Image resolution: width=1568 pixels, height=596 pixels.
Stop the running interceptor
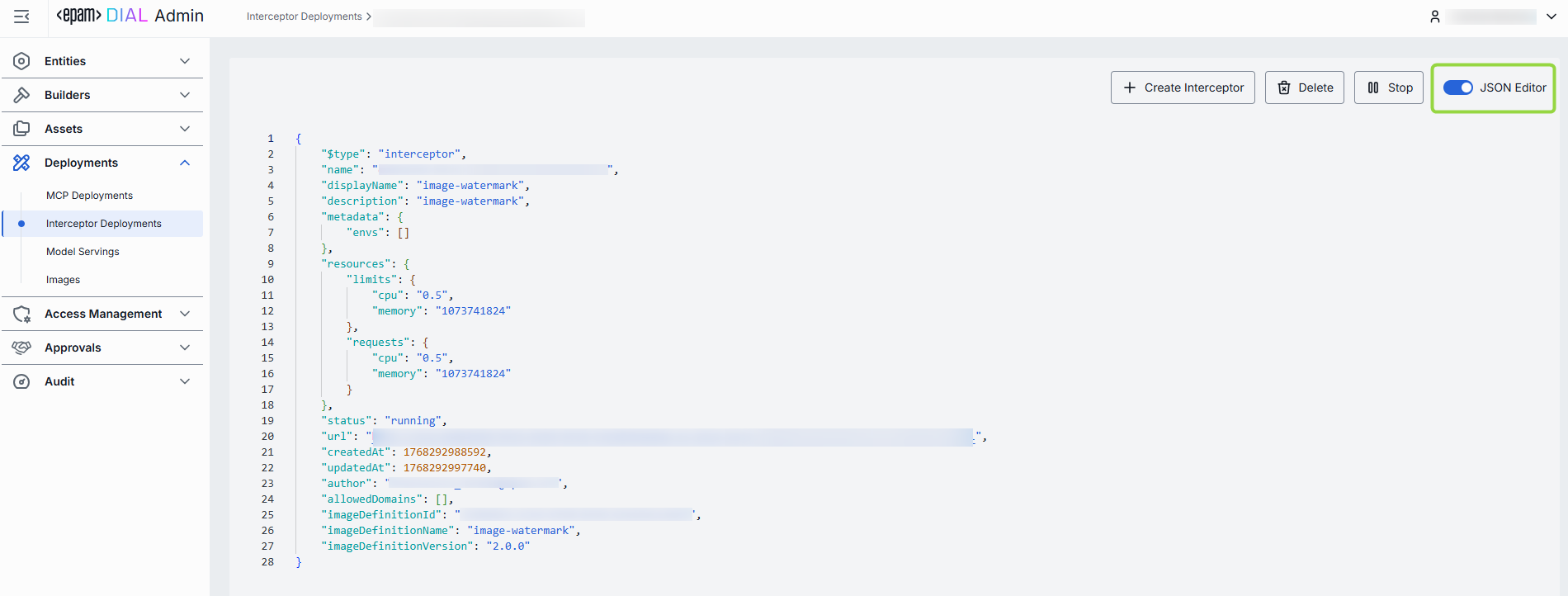(x=1389, y=88)
